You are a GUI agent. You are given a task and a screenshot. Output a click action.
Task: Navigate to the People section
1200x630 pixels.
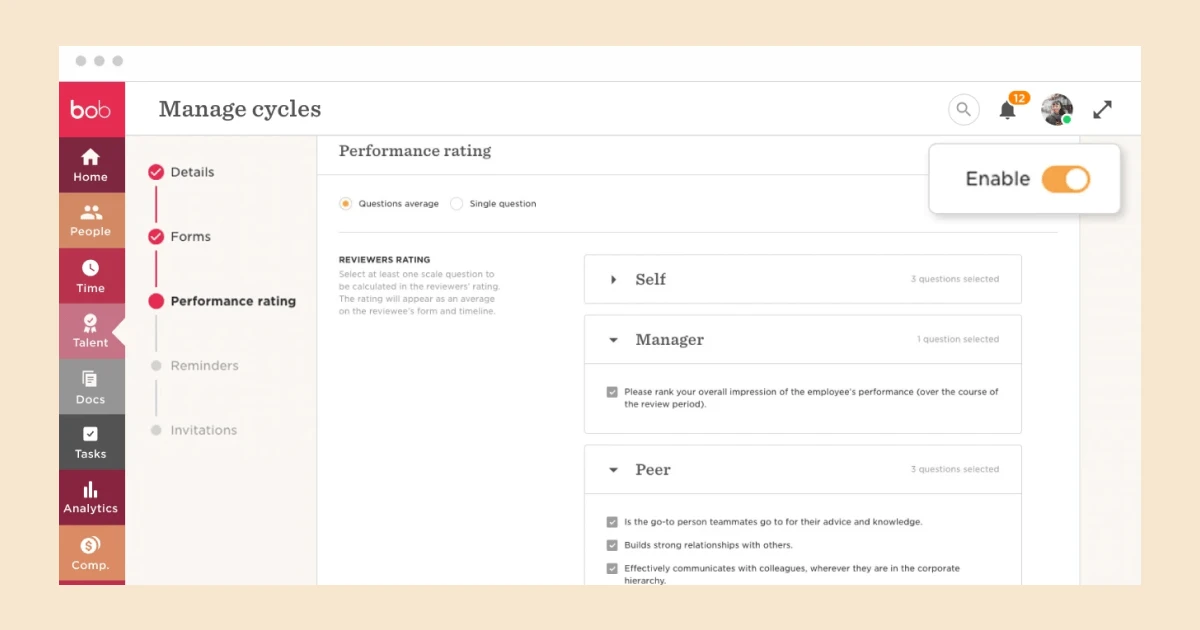91,220
